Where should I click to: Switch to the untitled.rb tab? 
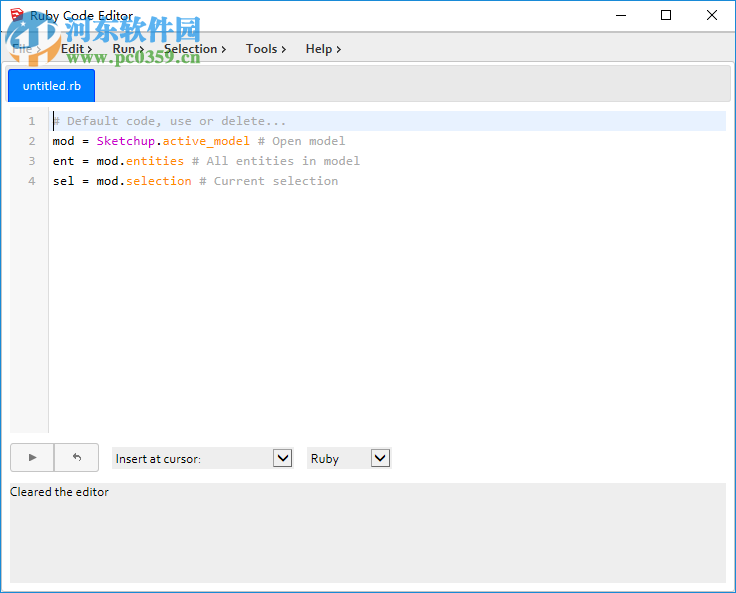[x=52, y=85]
